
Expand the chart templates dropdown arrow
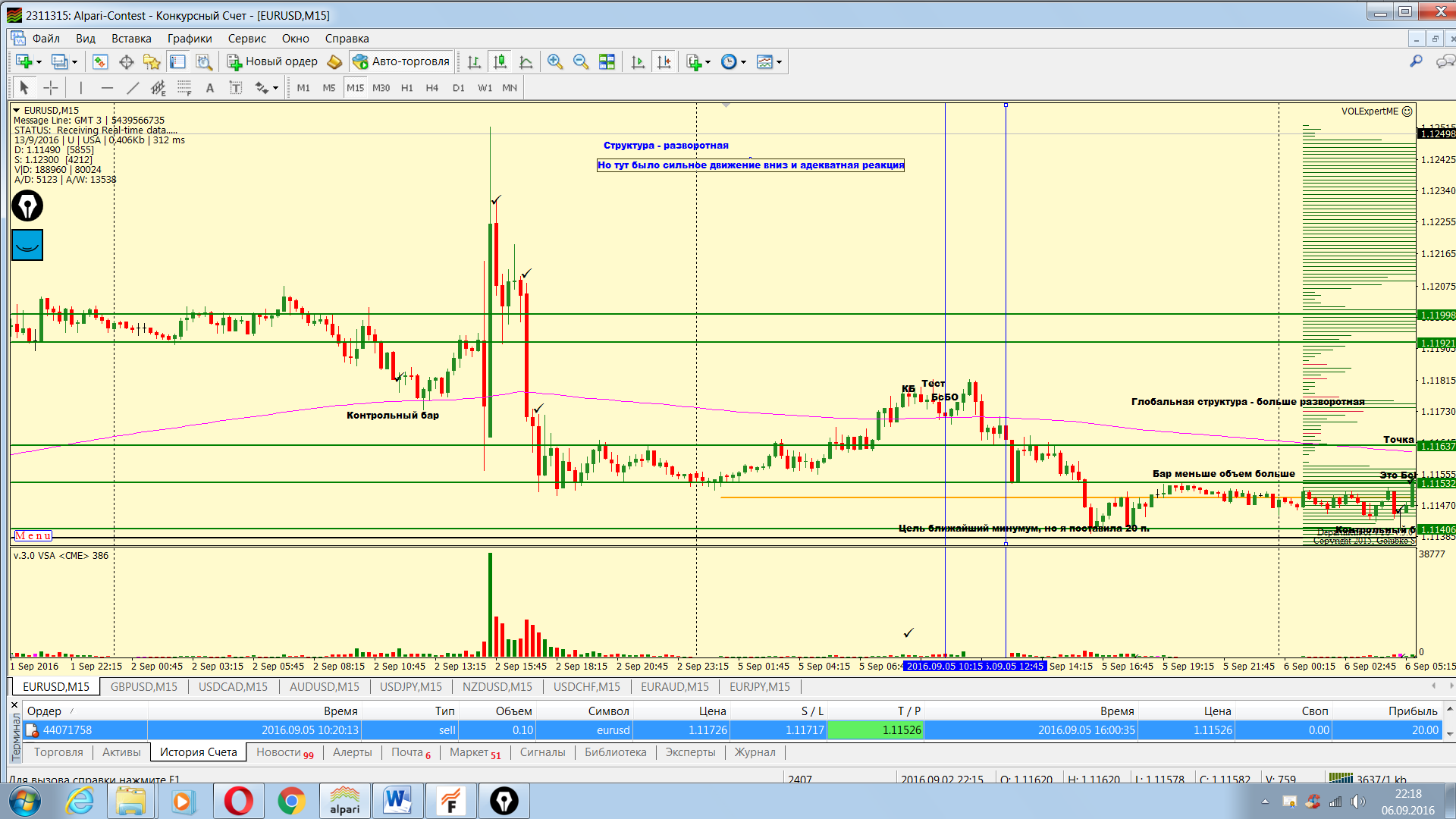[779, 62]
